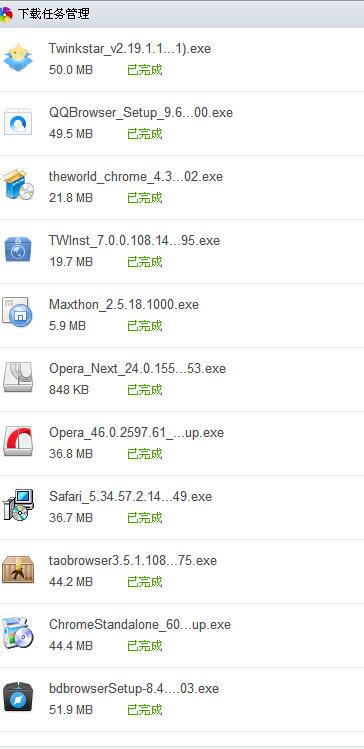Screen dimensions: 364x749
Task: Click the Opera_Next file icon
Action: click(x=18, y=377)
